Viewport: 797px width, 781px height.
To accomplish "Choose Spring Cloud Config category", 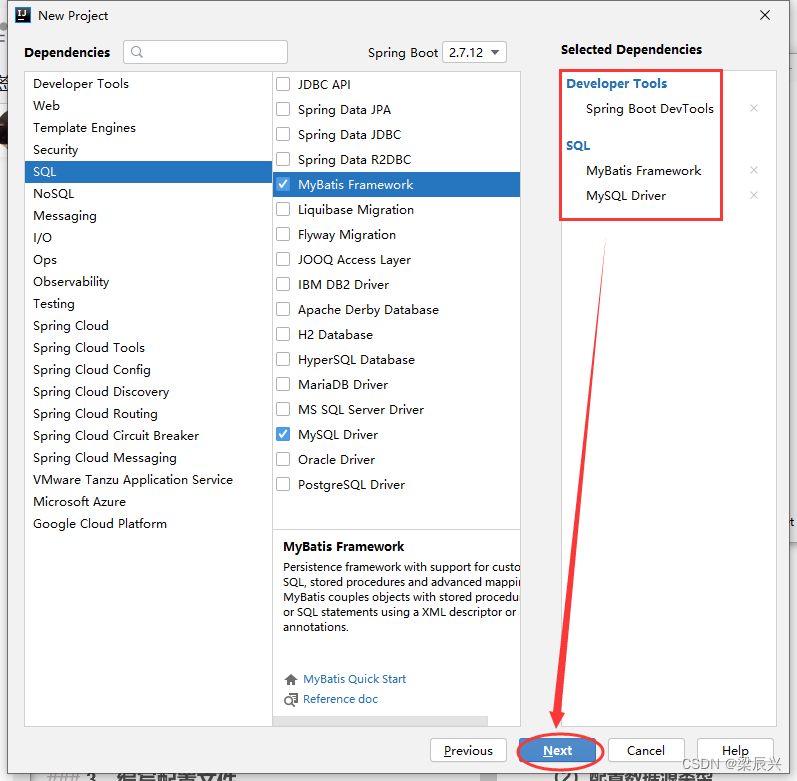I will pyautogui.click(x=148, y=370).
